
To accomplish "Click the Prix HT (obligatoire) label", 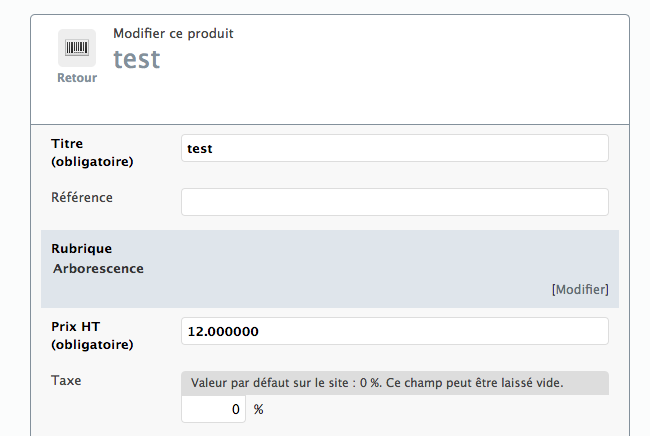I will (x=92, y=336).
